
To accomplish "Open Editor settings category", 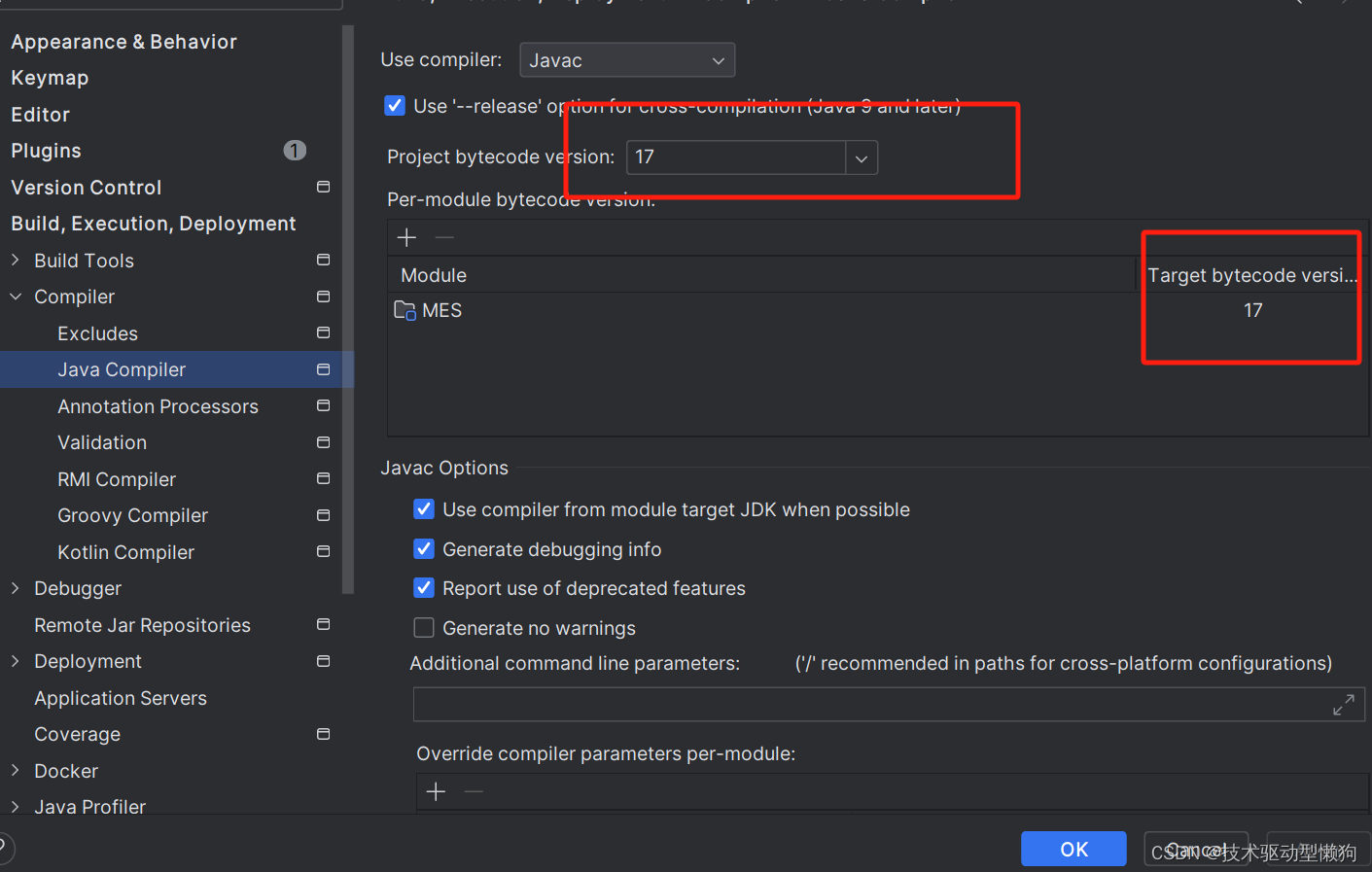I will 40,115.
